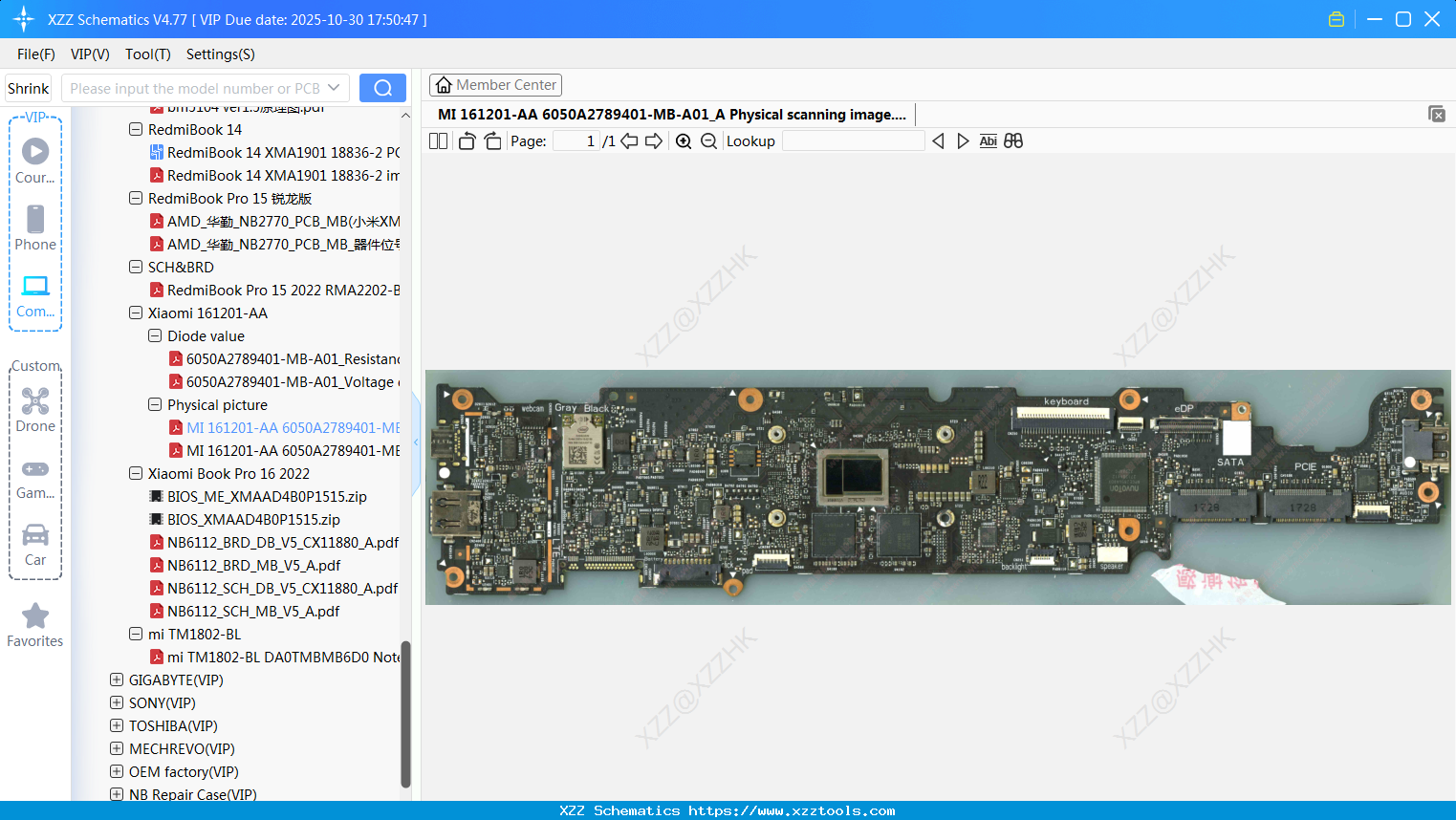This screenshot has height=820, width=1456.
Task: Open the Courses category in the VIP sidebar
Action: pos(35,162)
